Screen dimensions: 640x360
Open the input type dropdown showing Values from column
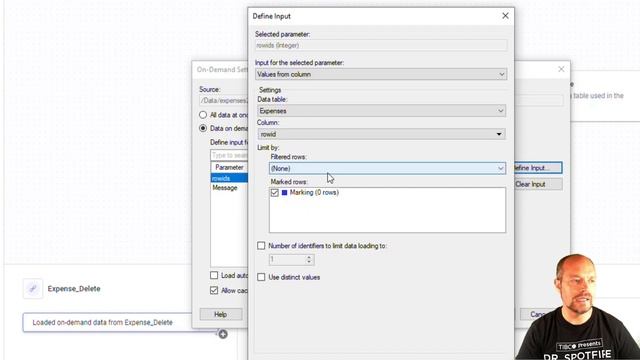(x=381, y=74)
